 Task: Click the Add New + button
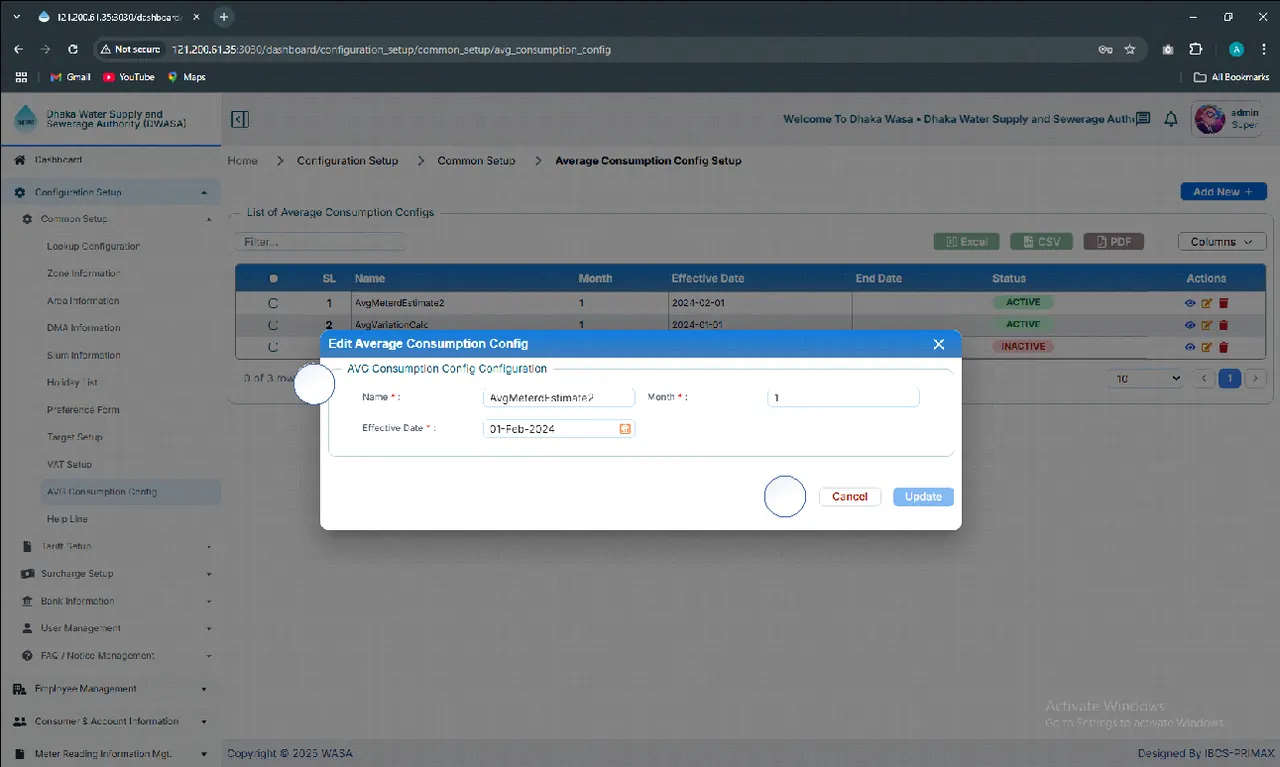pos(1223,192)
